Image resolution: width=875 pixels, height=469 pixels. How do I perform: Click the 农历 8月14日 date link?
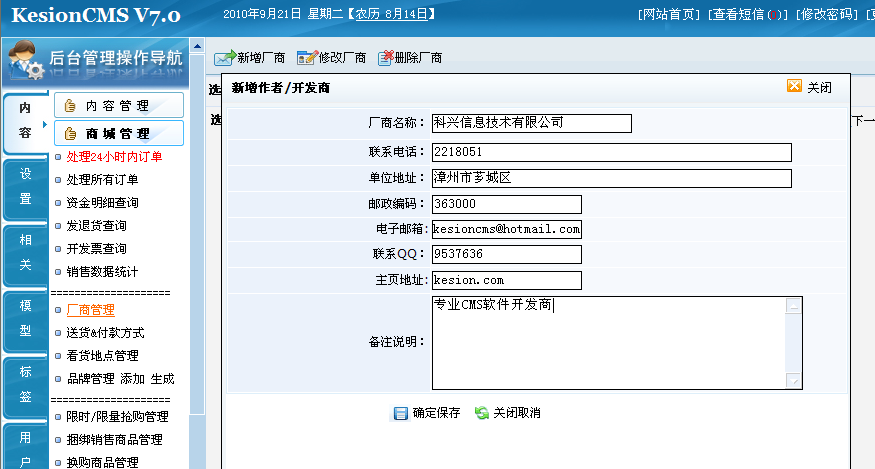pos(392,14)
